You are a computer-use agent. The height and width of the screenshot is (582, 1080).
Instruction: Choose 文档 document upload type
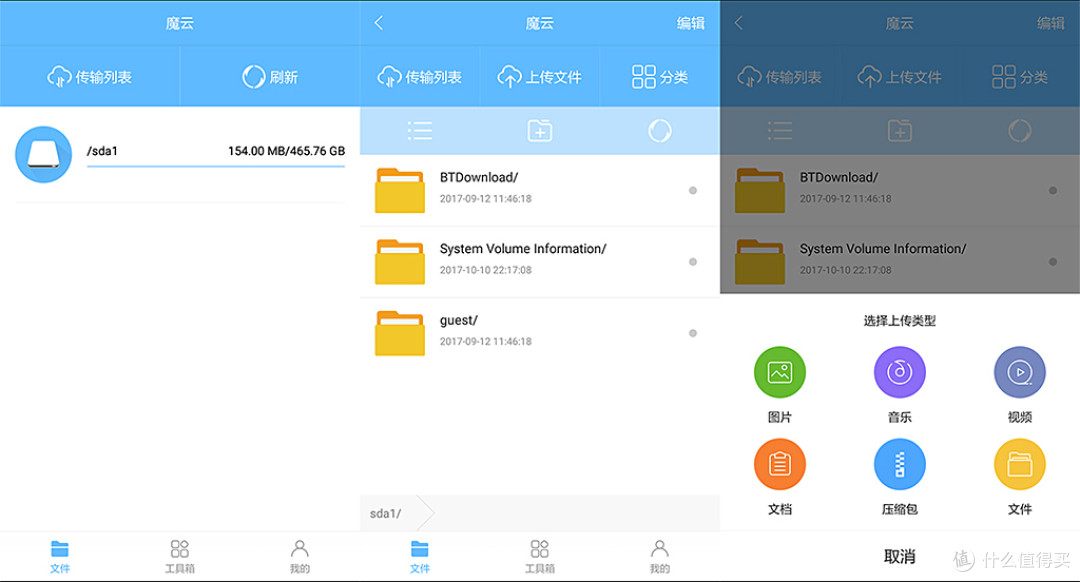780,465
